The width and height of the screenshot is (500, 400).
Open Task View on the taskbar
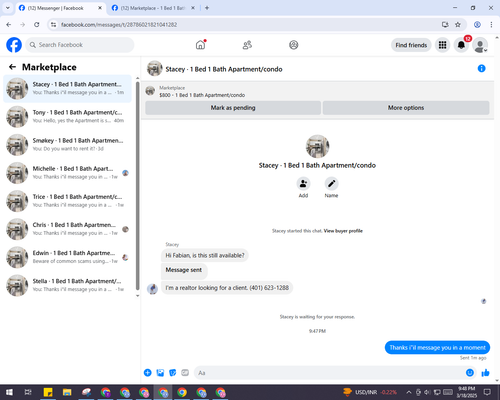(28, 392)
